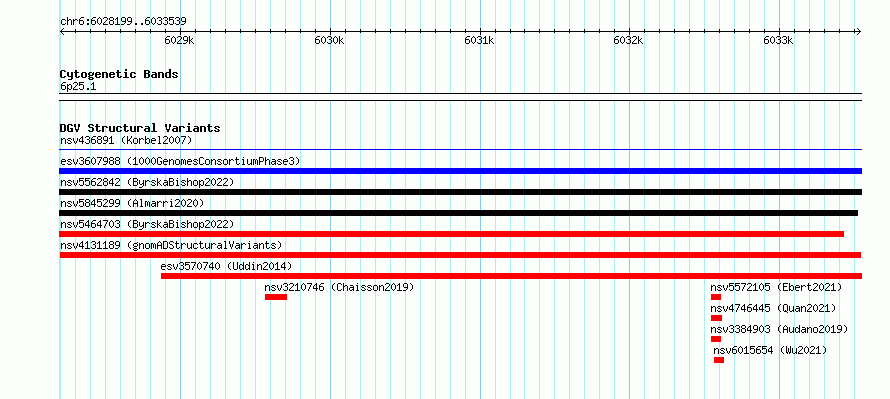Click the small red bar under nsv5572105

(716, 297)
